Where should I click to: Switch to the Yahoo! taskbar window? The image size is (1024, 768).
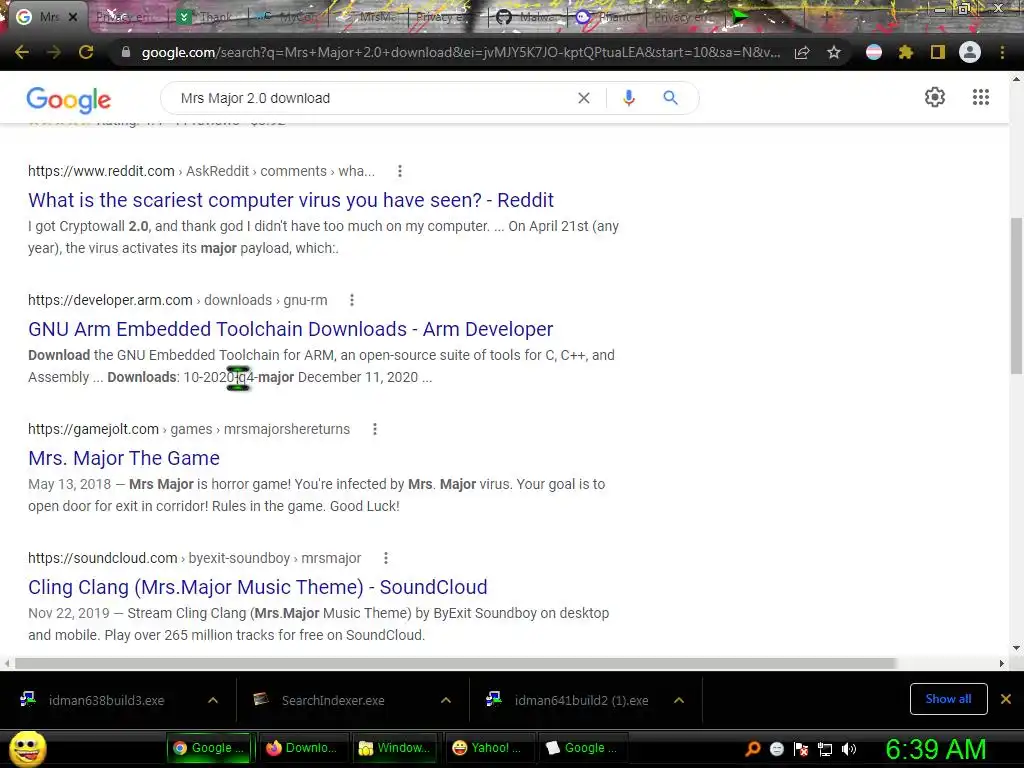[490, 748]
